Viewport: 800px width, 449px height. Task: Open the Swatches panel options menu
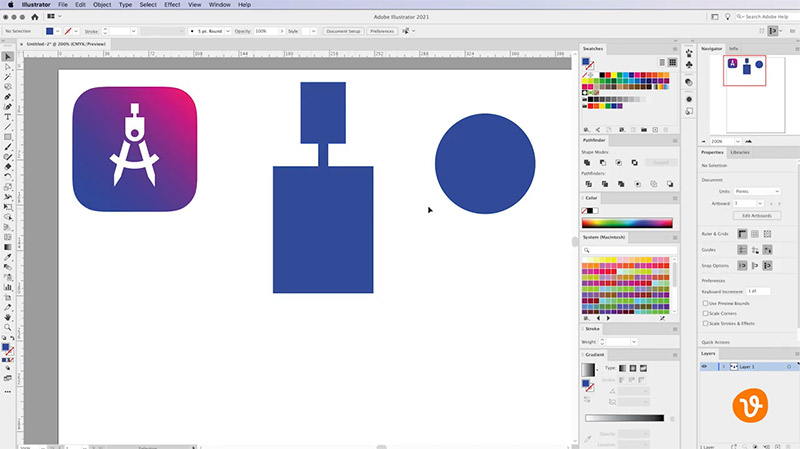click(x=674, y=49)
